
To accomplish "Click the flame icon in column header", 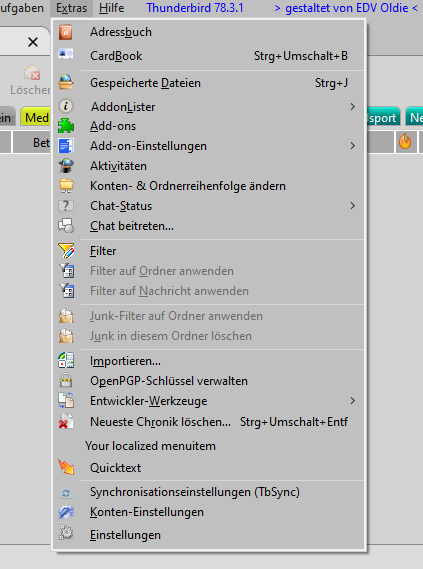I will pyautogui.click(x=405, y=141).
